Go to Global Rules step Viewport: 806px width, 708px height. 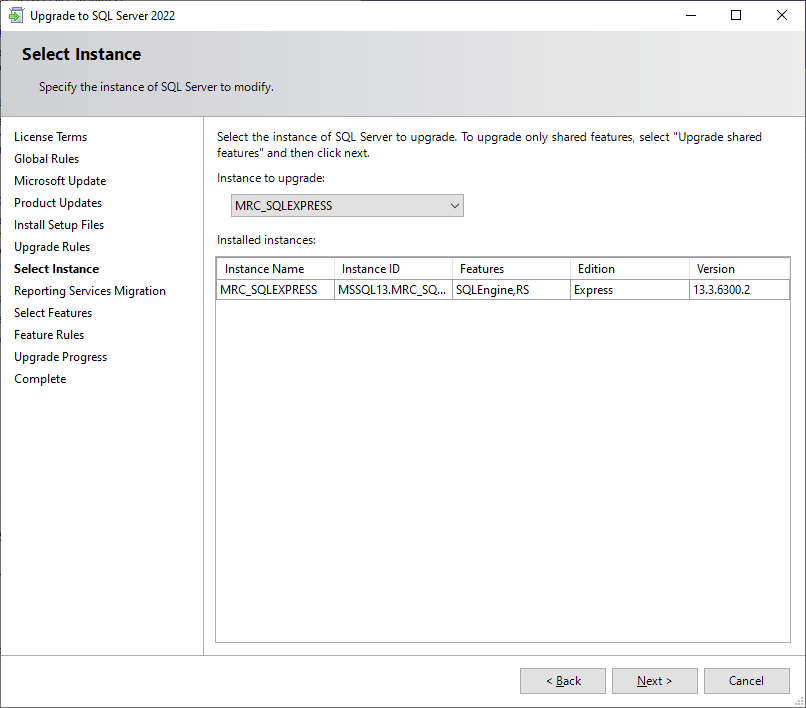[46, 159]
